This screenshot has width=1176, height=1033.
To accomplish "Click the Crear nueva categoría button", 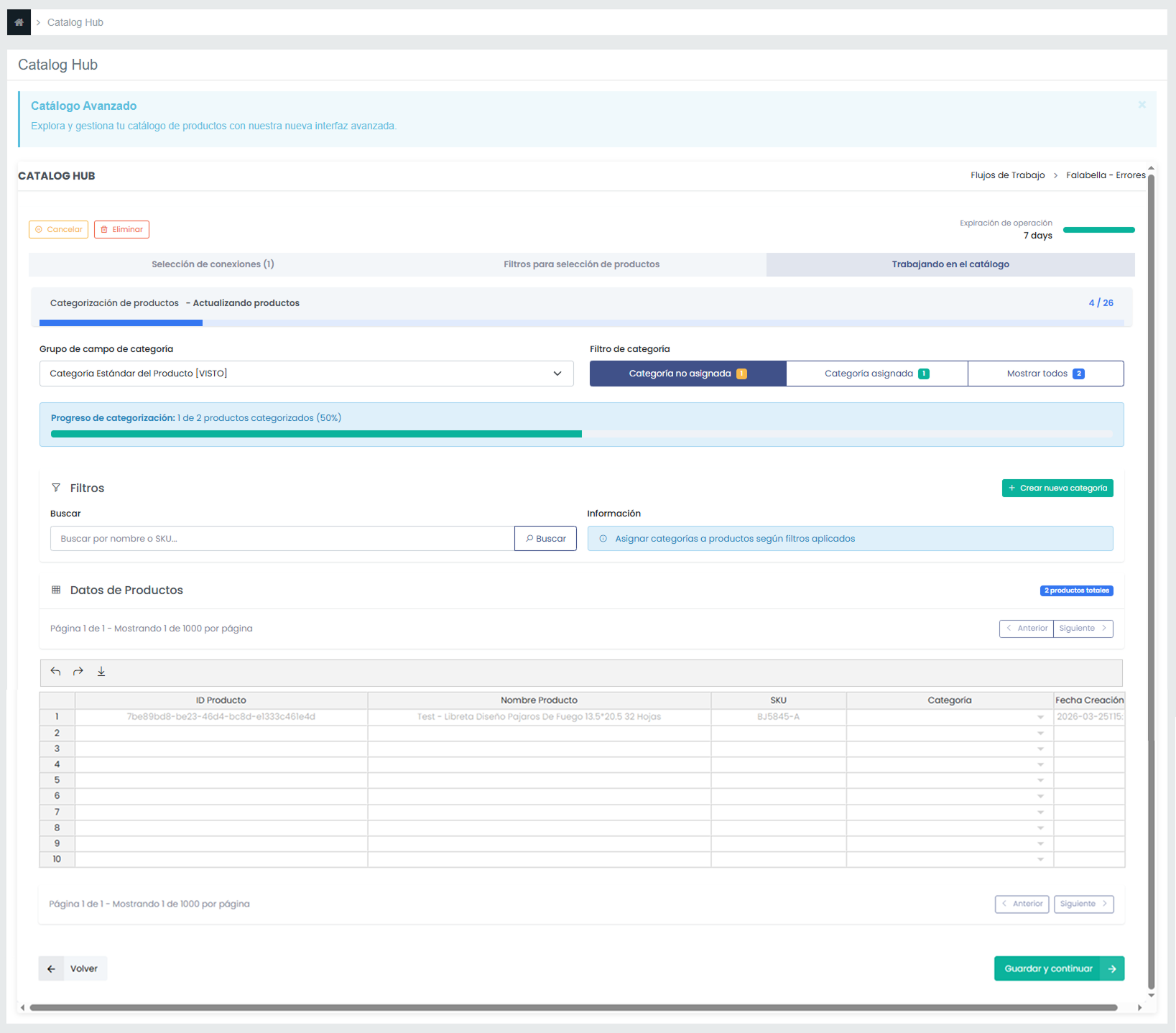I will [1057, 488].
